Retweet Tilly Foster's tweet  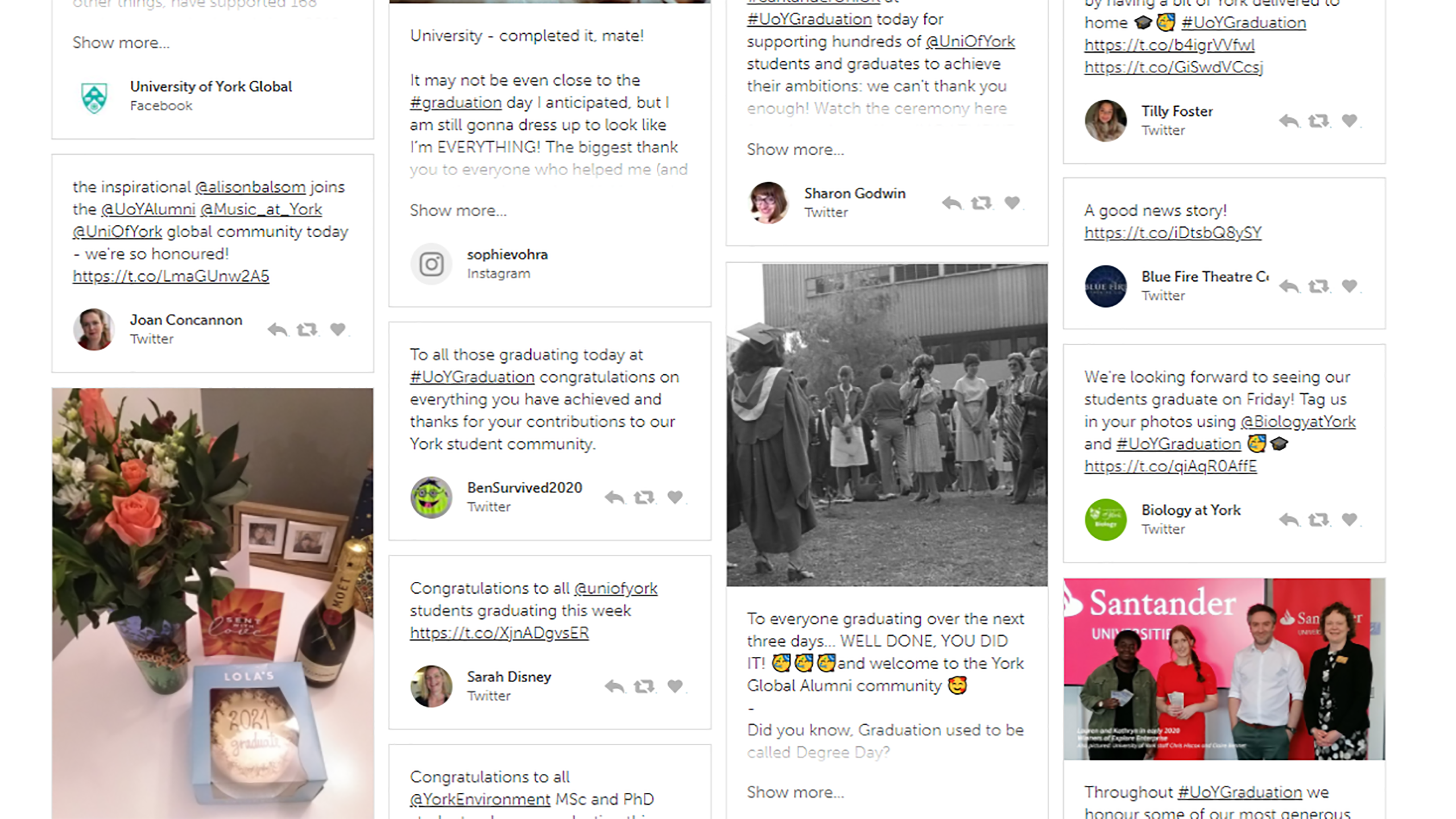[x=1318, y=121]
